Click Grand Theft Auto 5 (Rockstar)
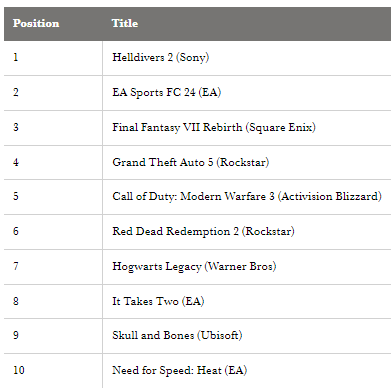 point(191,162)
